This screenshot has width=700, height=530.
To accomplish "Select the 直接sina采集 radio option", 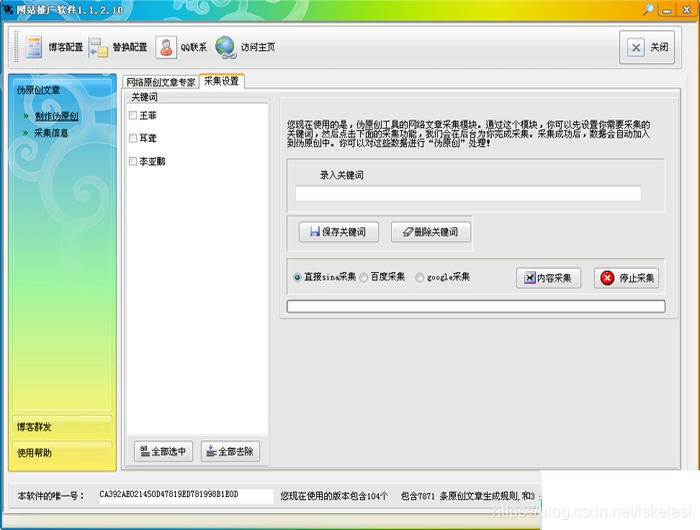I will coord(297,277).
